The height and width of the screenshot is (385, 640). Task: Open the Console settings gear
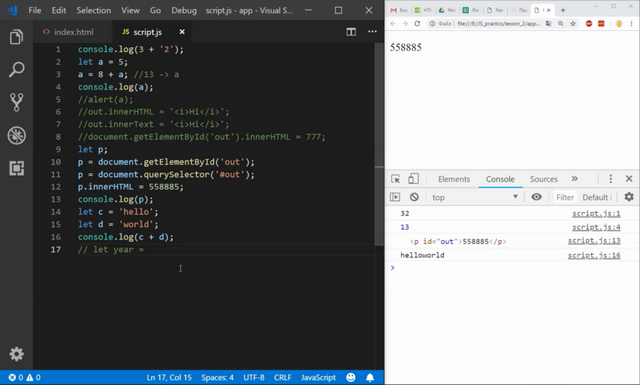(x=629, y=197)
